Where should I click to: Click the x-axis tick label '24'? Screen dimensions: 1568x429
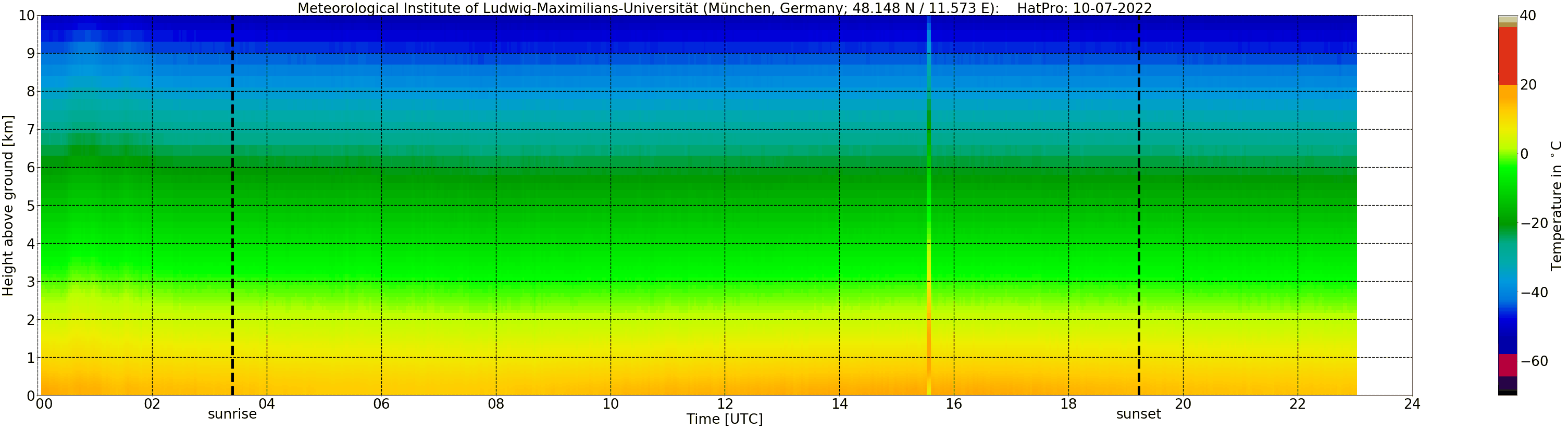point(1412,404)
